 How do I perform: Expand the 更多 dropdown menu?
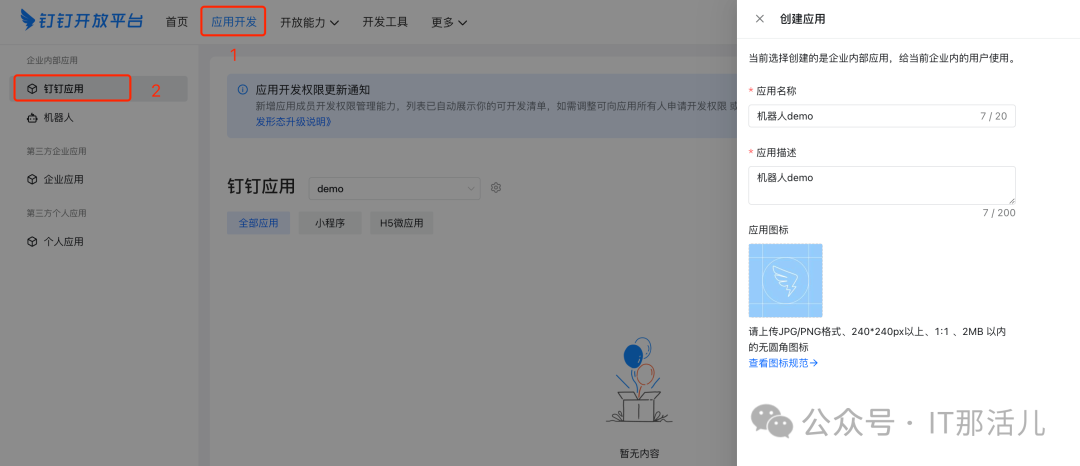pyautogui.click(x=449, y=22)
